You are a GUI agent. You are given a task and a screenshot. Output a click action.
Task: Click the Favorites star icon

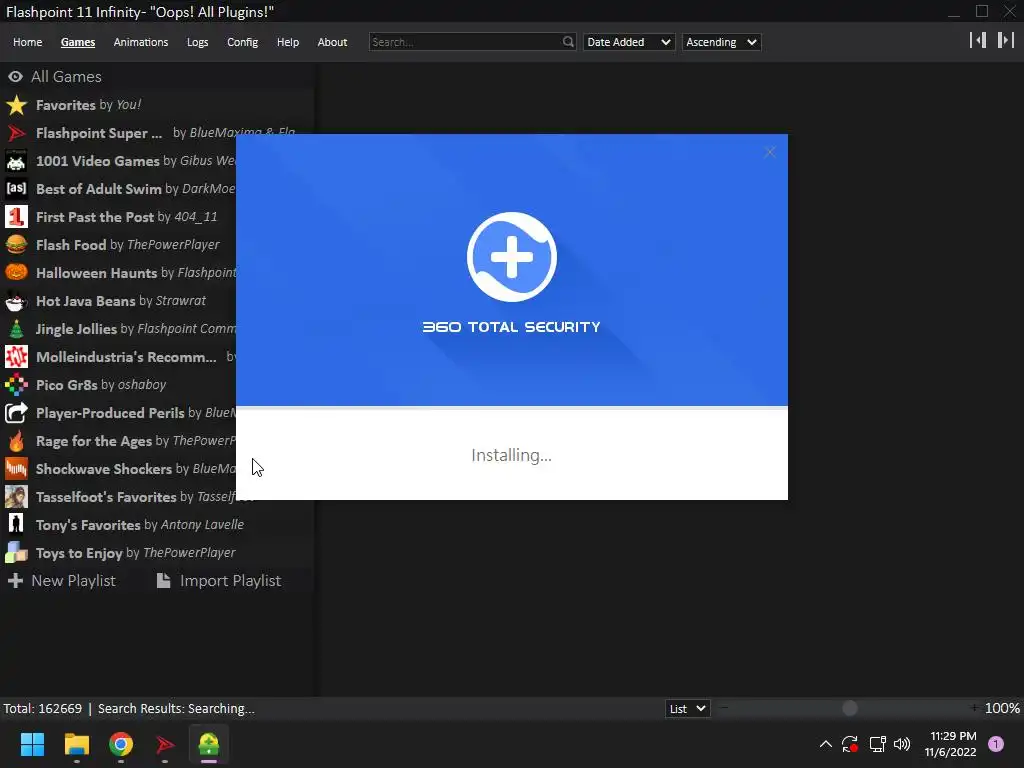(16, 105)
